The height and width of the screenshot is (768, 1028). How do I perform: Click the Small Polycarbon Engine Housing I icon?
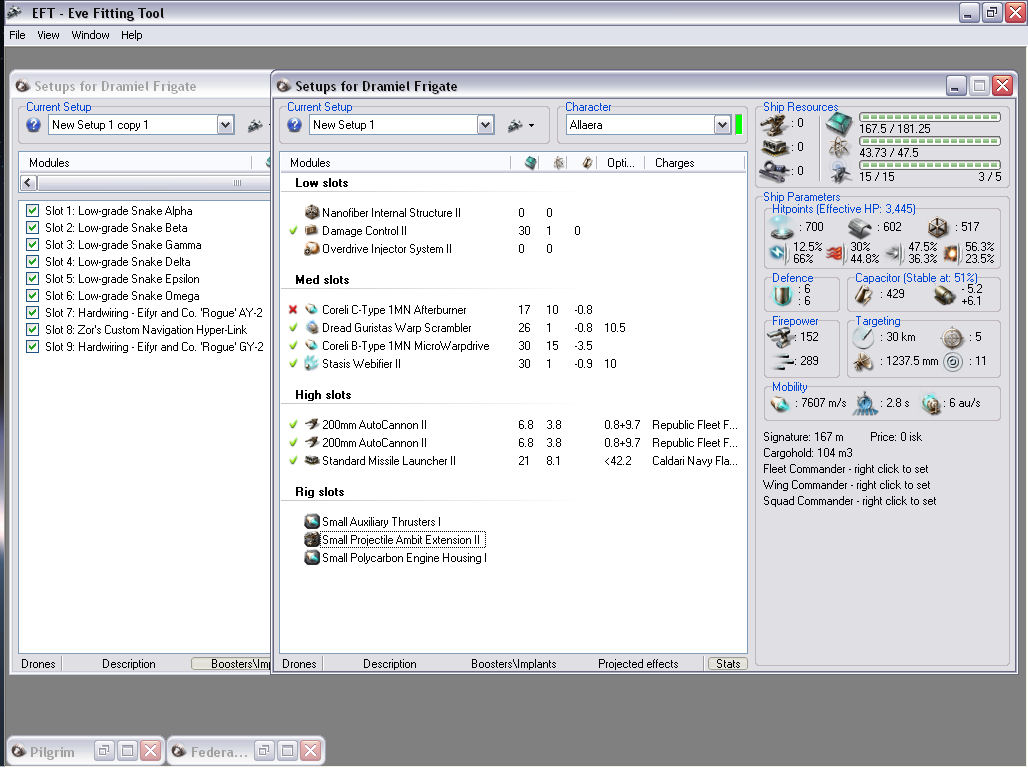click(312, 558)
